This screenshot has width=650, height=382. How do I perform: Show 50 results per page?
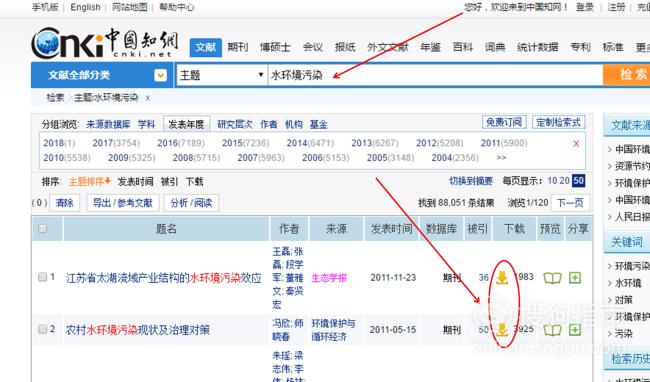(578, 181)
